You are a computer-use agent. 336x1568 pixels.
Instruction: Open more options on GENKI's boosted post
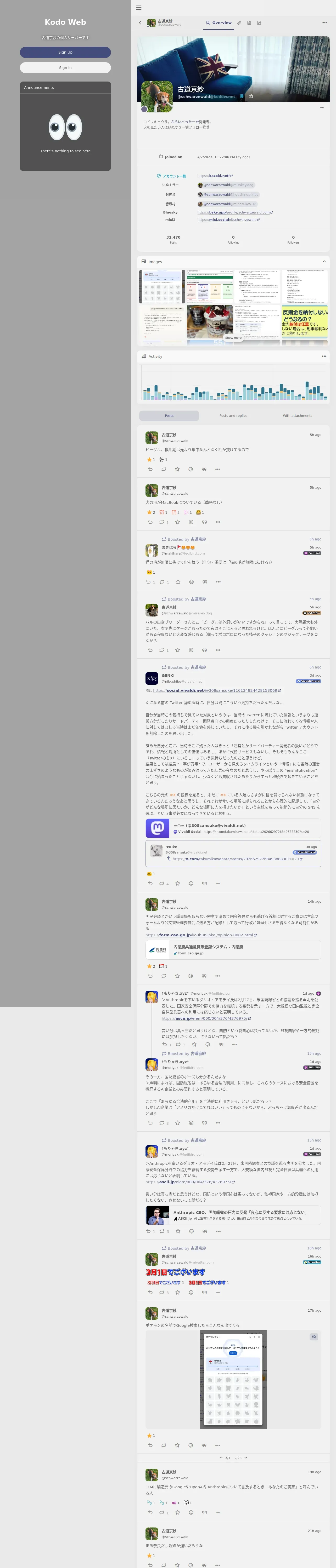click(x=218, y=883)
